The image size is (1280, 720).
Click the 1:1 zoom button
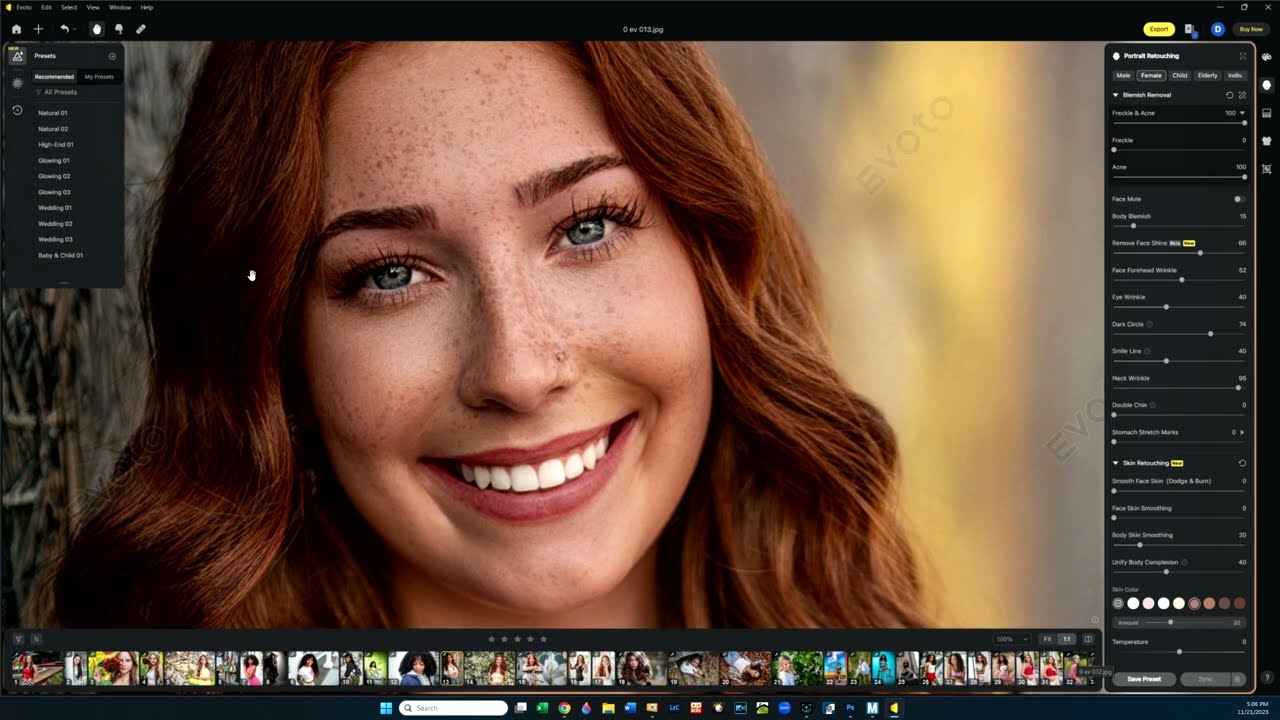pos(1066,639)
